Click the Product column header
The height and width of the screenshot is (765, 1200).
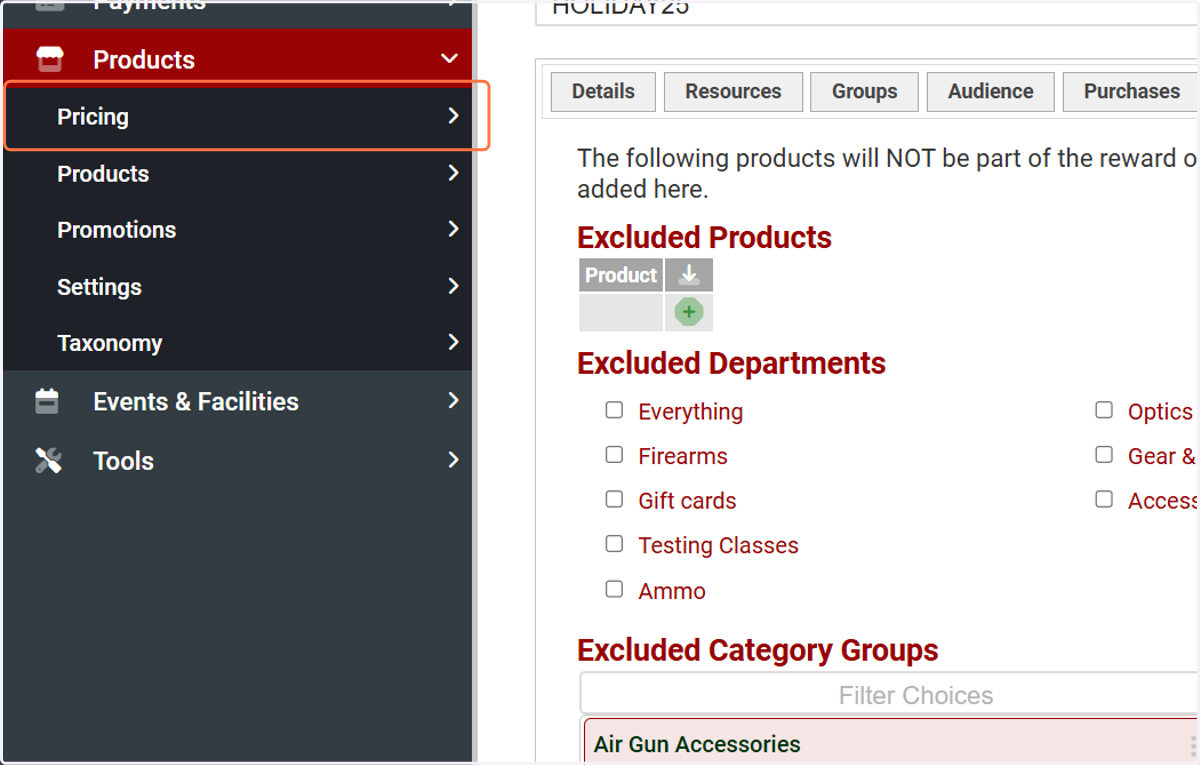(621, 275)
